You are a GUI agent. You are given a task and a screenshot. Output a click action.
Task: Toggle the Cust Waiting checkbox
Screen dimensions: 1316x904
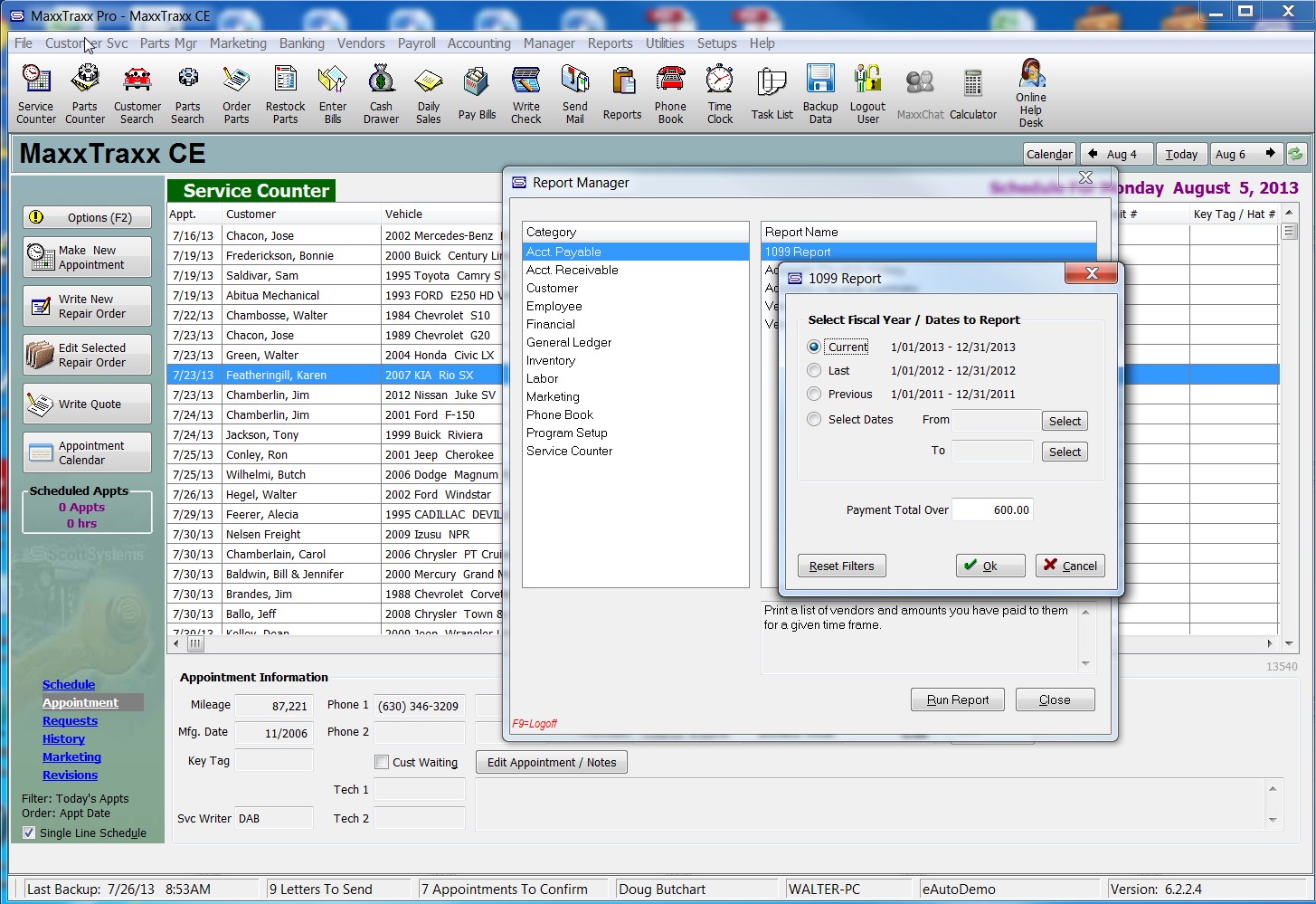[382, 762]
